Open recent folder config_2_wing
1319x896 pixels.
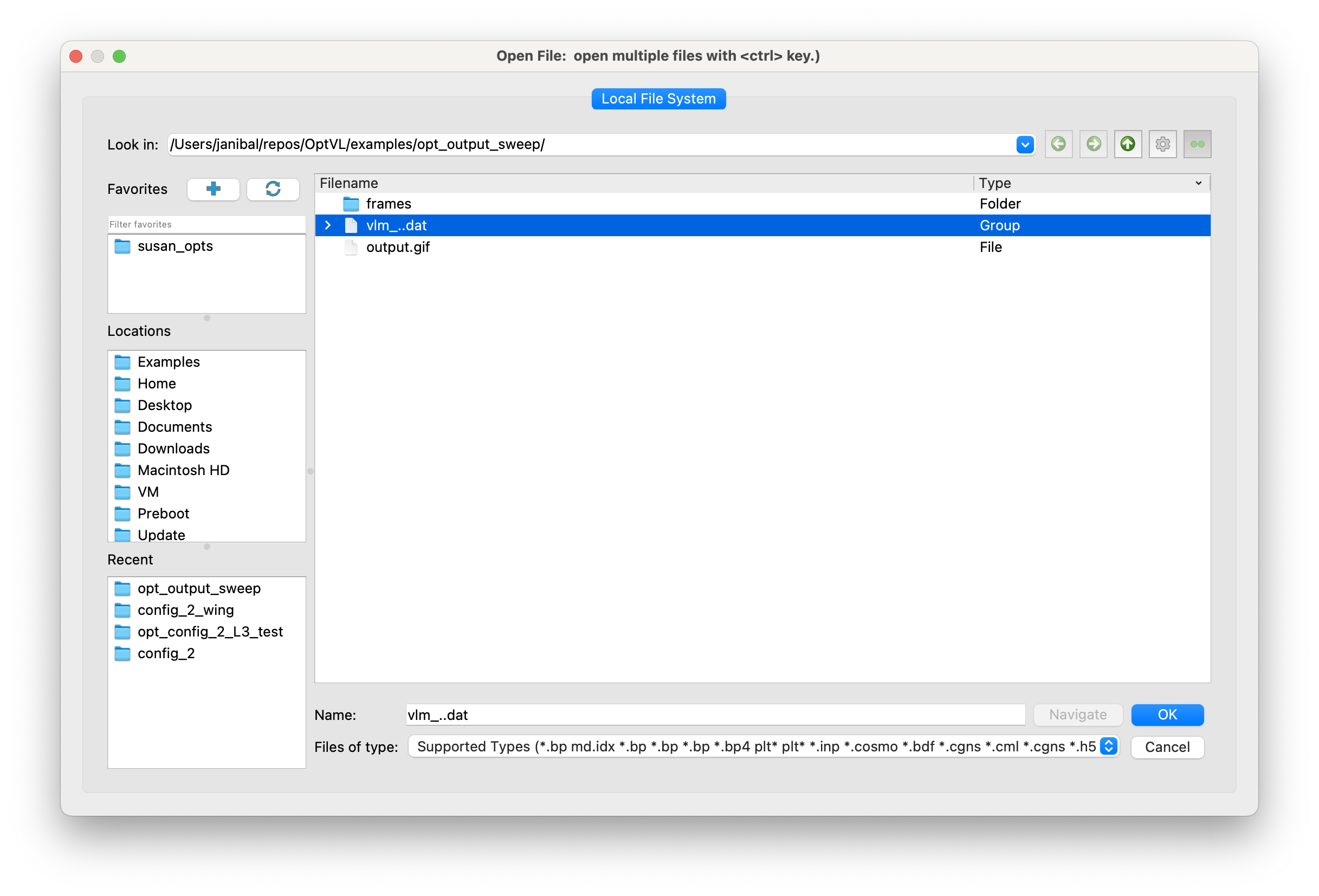click(x=206, y=609)
